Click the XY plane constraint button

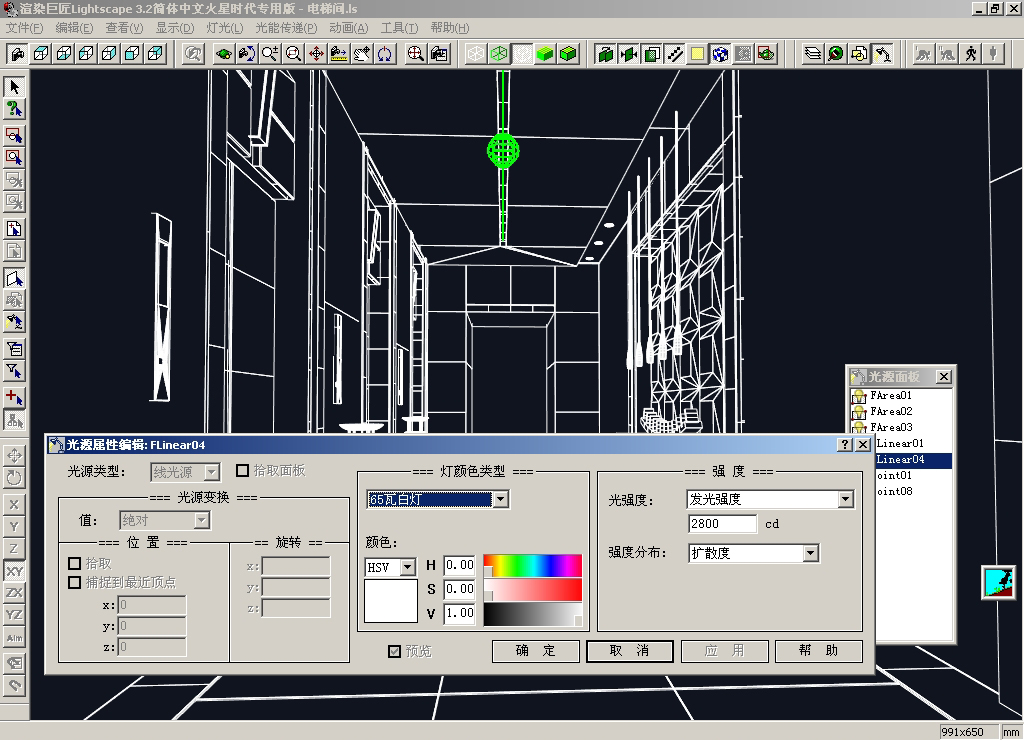[14, 571]
